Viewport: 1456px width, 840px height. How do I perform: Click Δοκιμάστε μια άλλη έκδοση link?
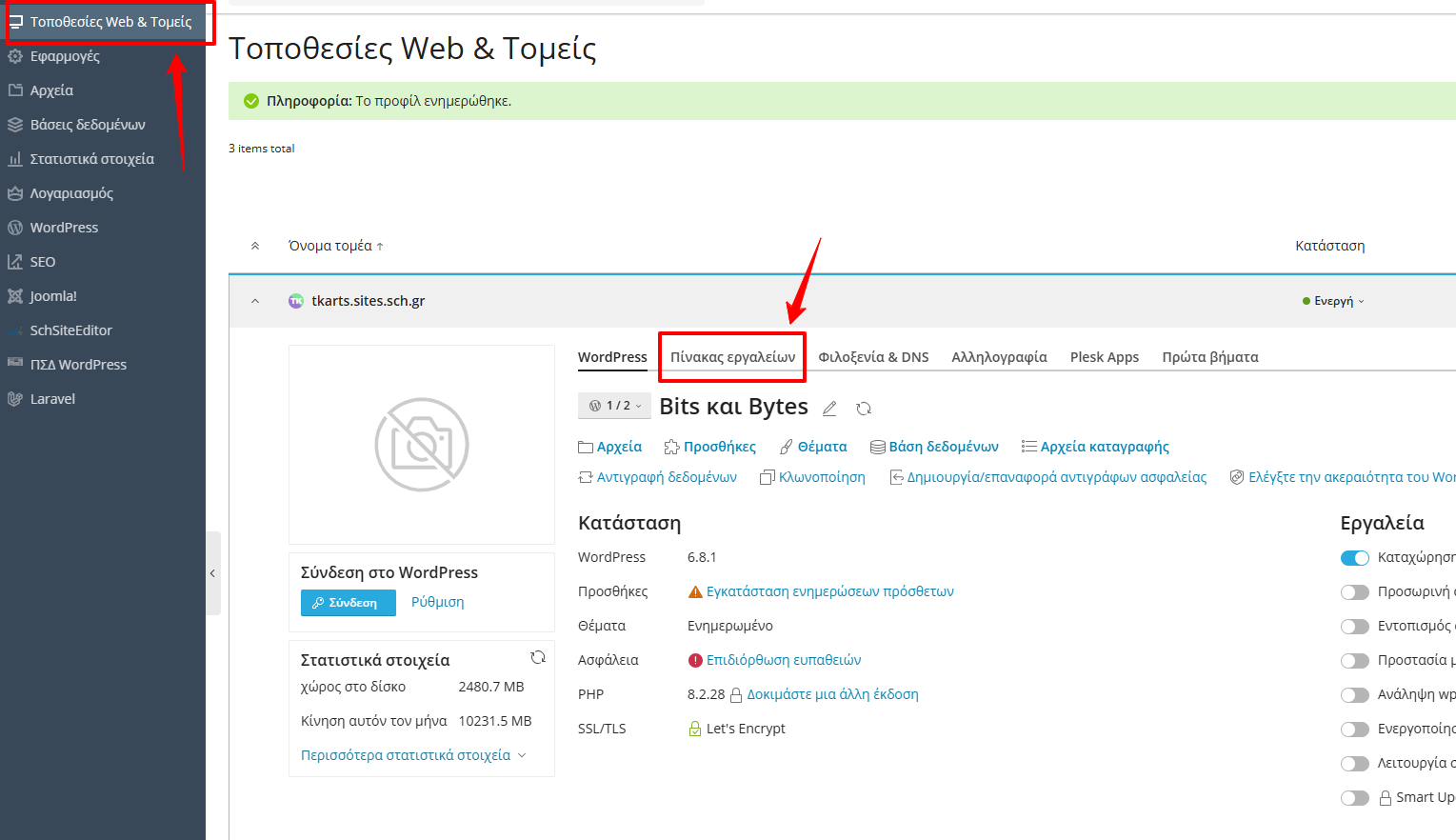(x=833, y=694)
